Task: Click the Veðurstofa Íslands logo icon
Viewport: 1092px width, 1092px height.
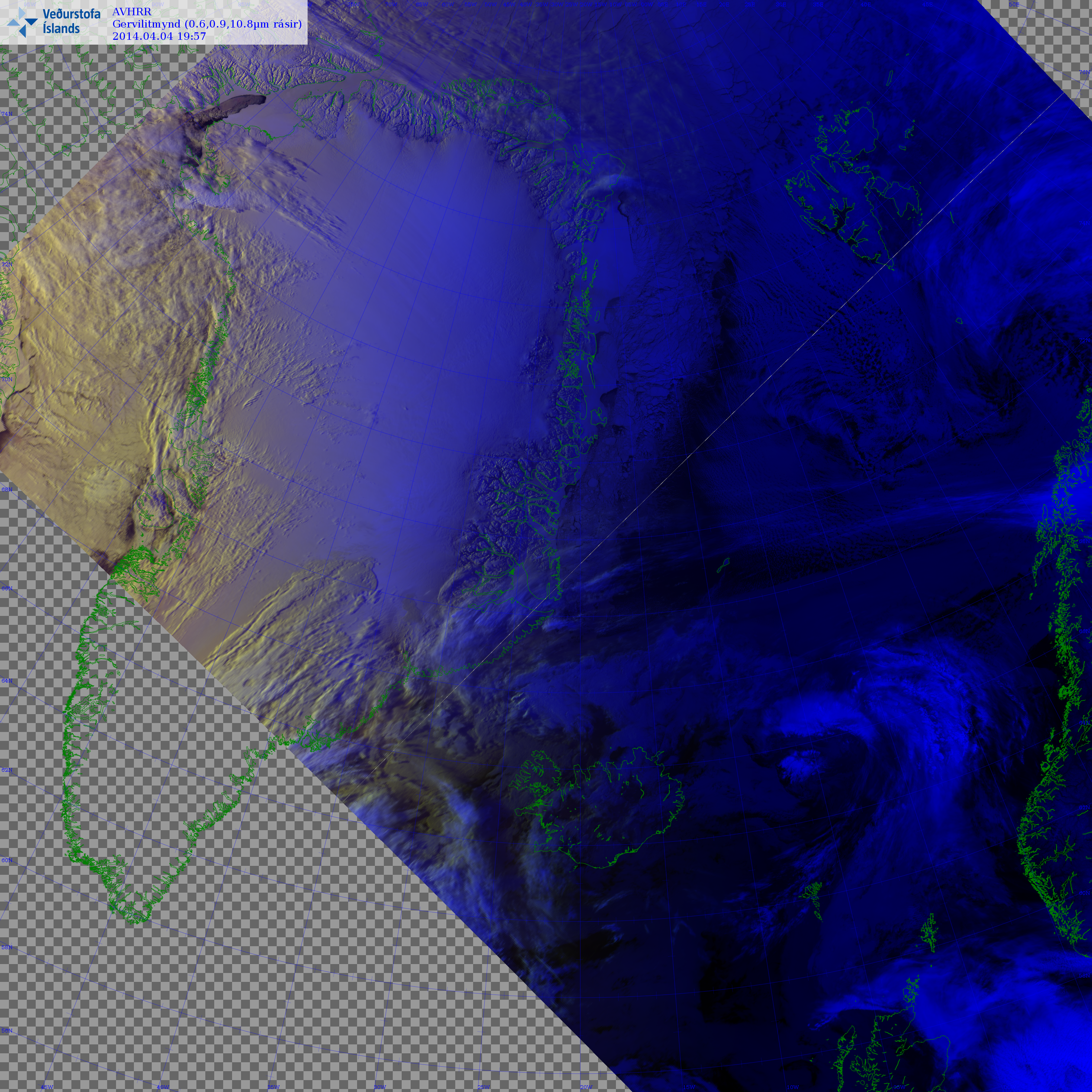Action: click(x=23, y=22)
